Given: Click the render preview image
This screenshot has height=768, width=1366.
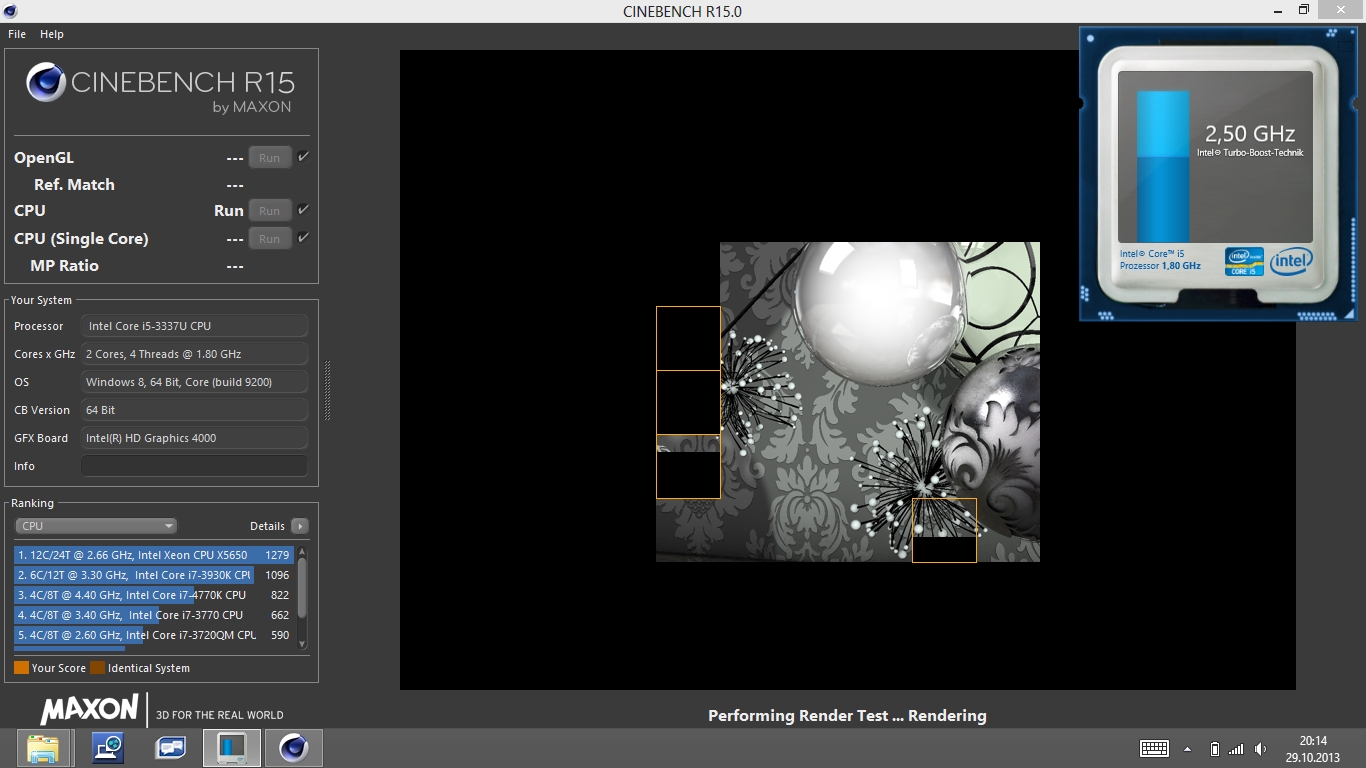Looking at the screenshot, I should (848, 402).
